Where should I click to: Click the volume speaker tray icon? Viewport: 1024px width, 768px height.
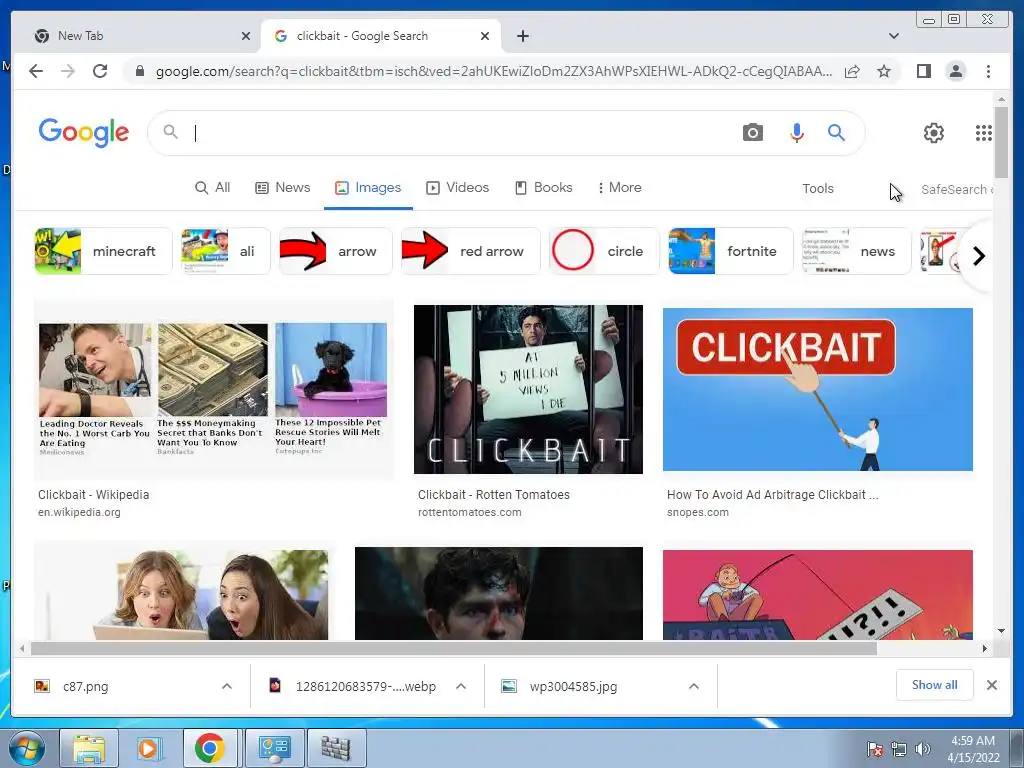point(923,749)
